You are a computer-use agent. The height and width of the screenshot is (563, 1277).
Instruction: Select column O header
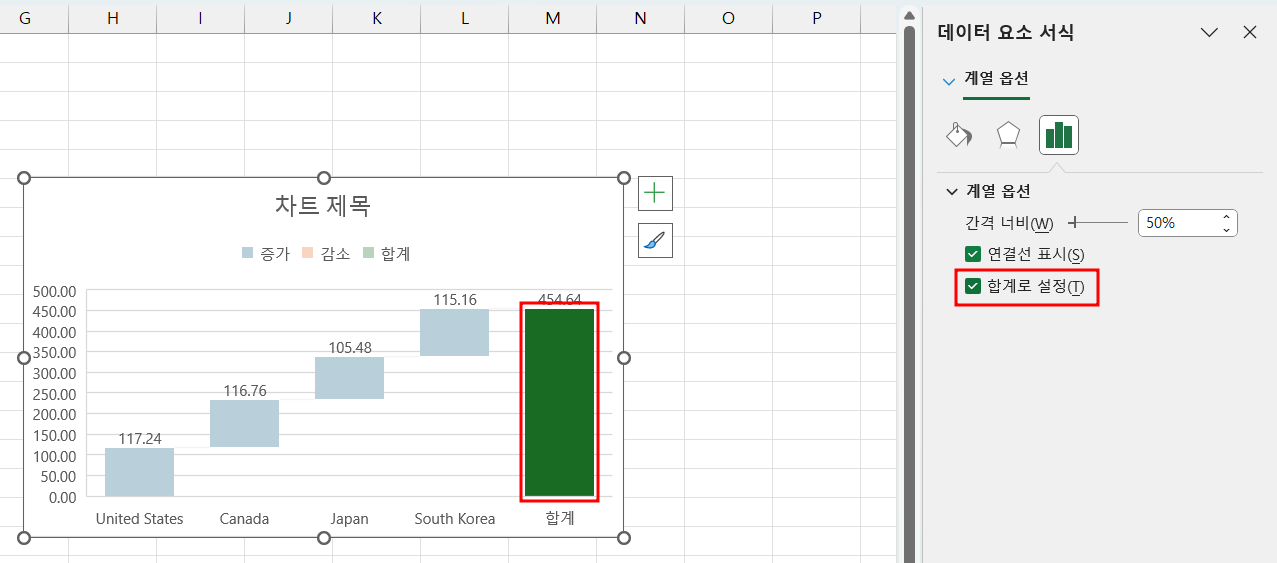coord(728,18)
